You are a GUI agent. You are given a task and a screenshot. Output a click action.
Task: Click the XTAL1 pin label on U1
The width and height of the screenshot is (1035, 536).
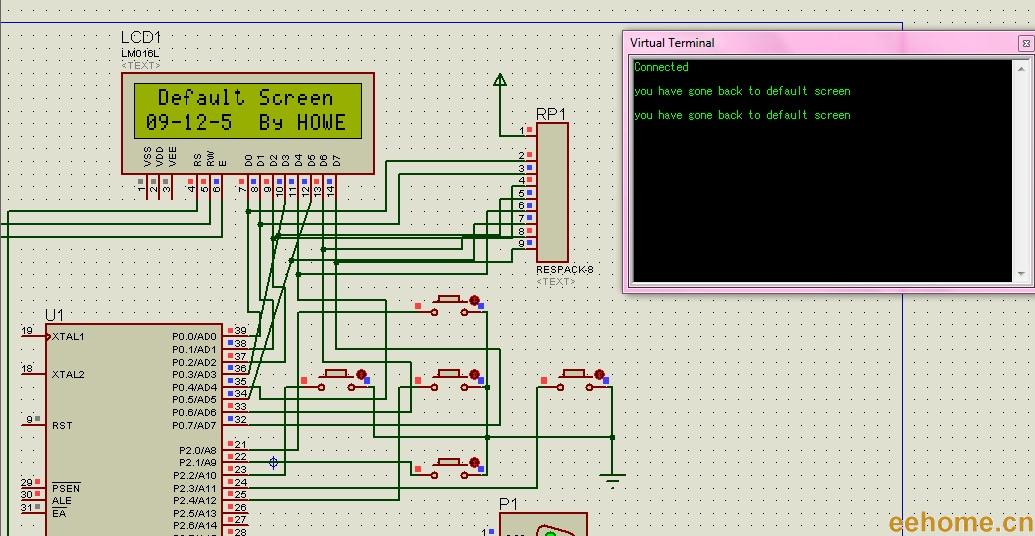click(x=68, y=336)
